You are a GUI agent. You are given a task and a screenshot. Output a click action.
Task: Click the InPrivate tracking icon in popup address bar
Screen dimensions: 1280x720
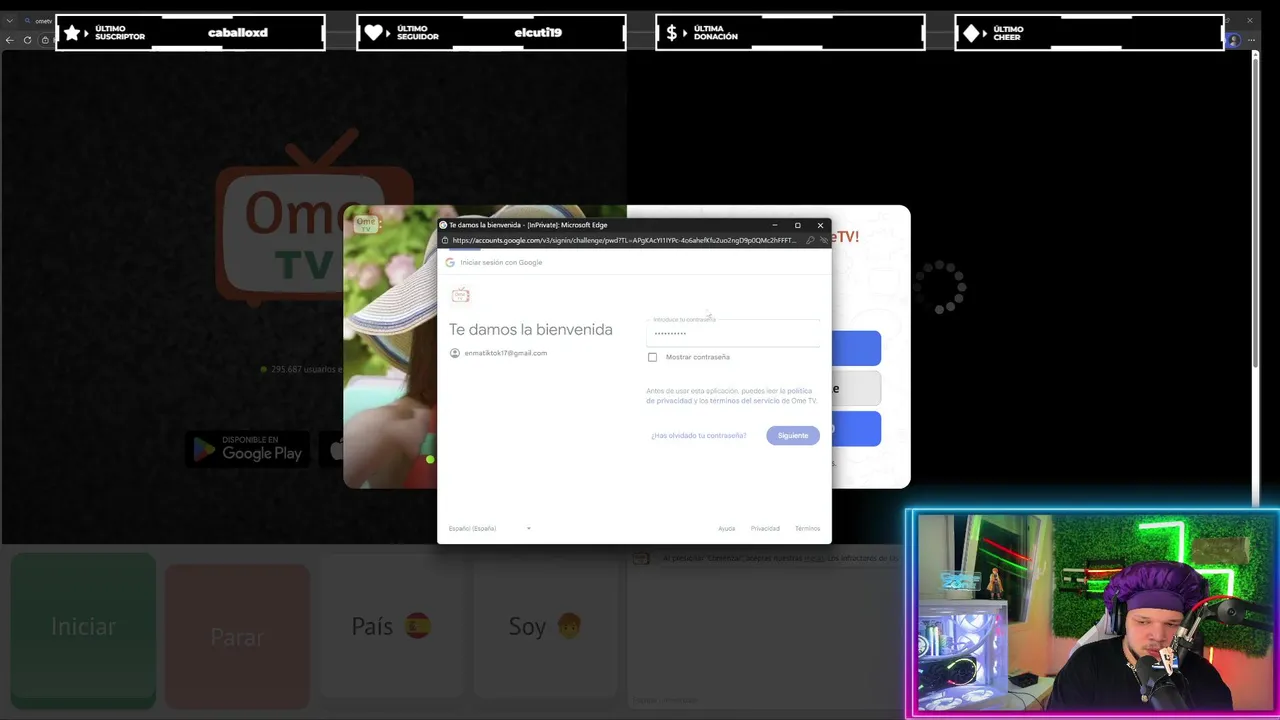pos(823,240)
